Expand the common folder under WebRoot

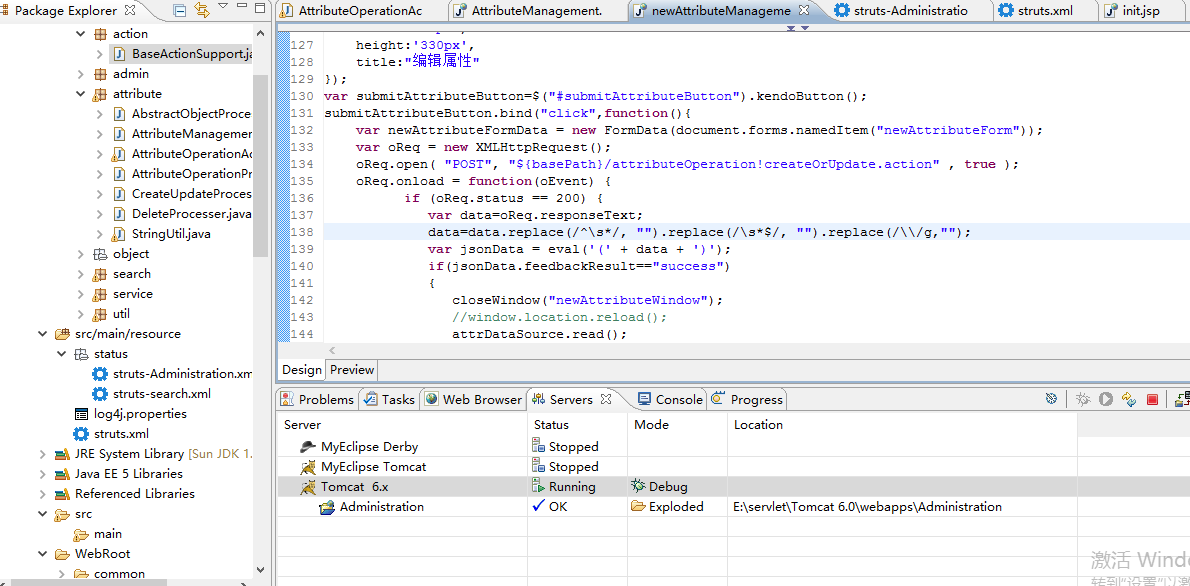click(x=62, y=574)
